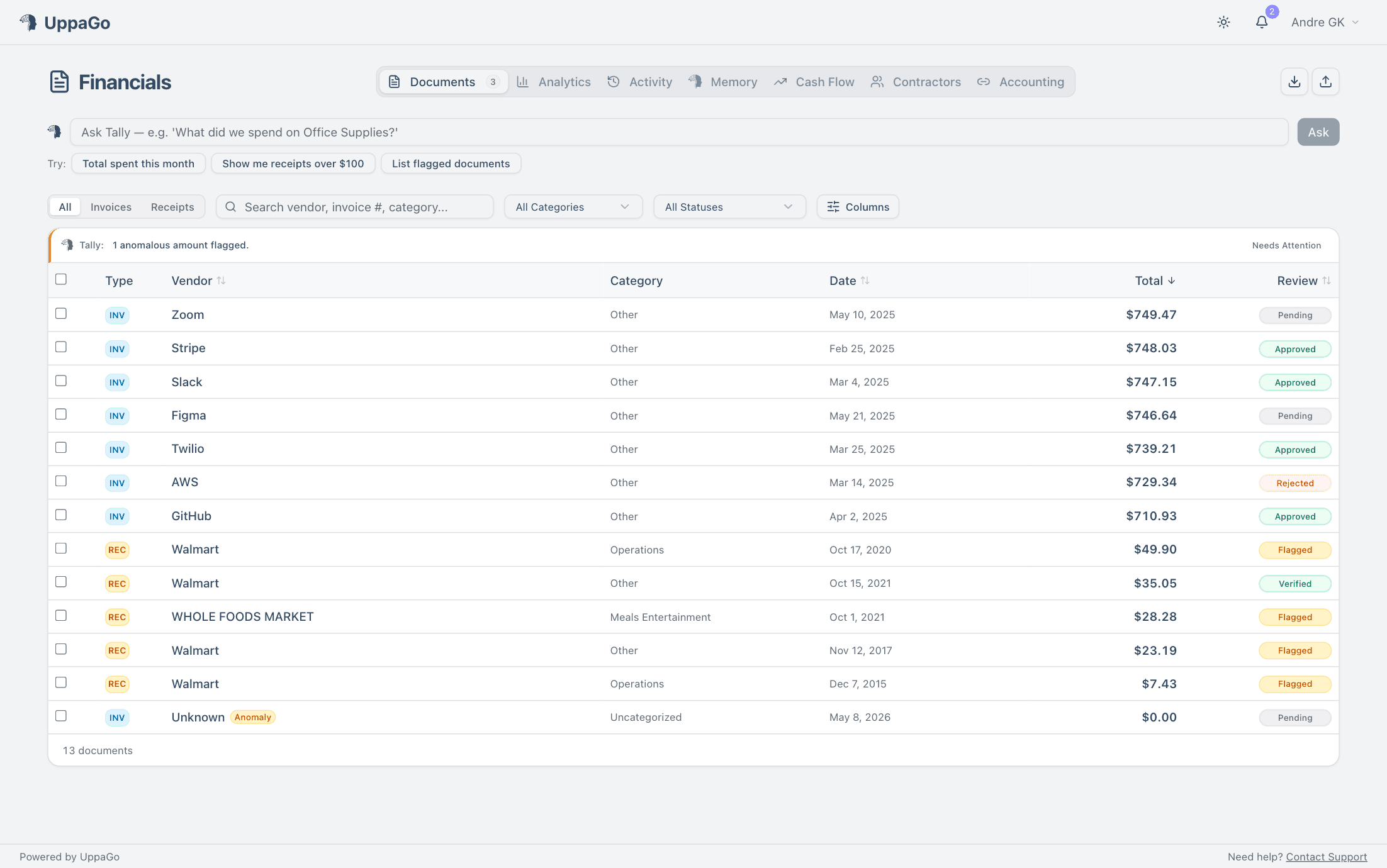Open the All Categories dropdown
The image size is (1387, 868).
(573, 207)
